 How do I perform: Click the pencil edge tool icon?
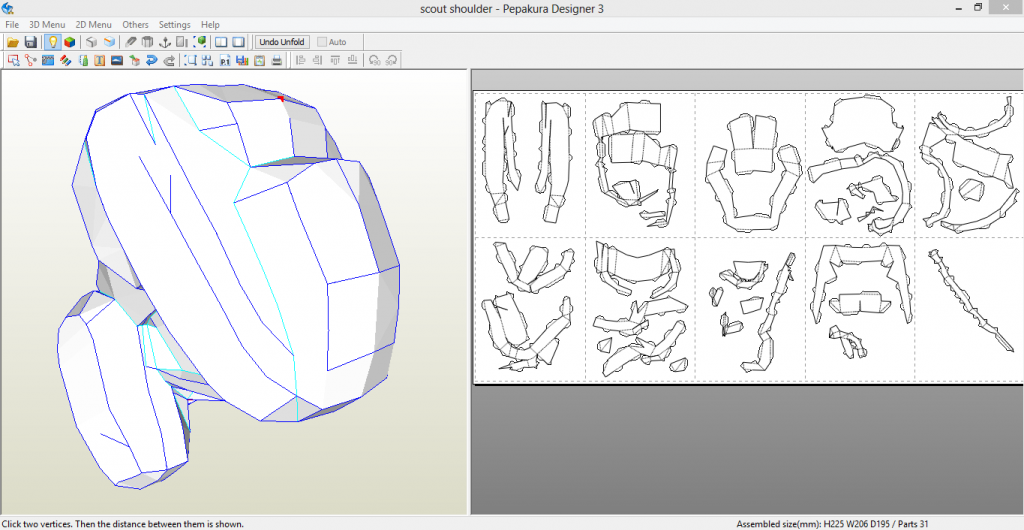coord(131,42)
